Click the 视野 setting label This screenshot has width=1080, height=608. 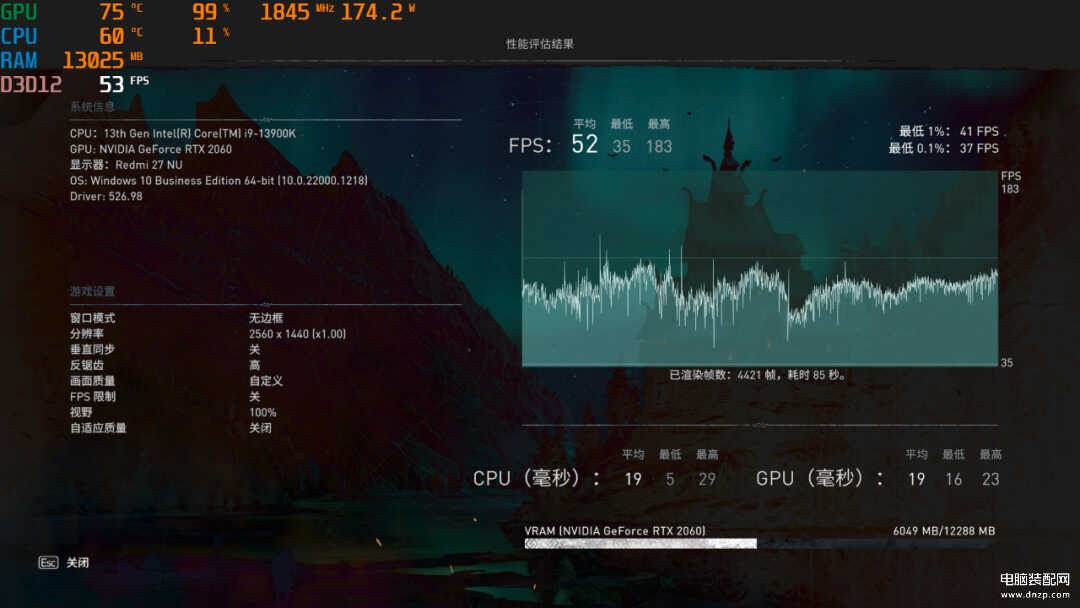pos(81,412)
